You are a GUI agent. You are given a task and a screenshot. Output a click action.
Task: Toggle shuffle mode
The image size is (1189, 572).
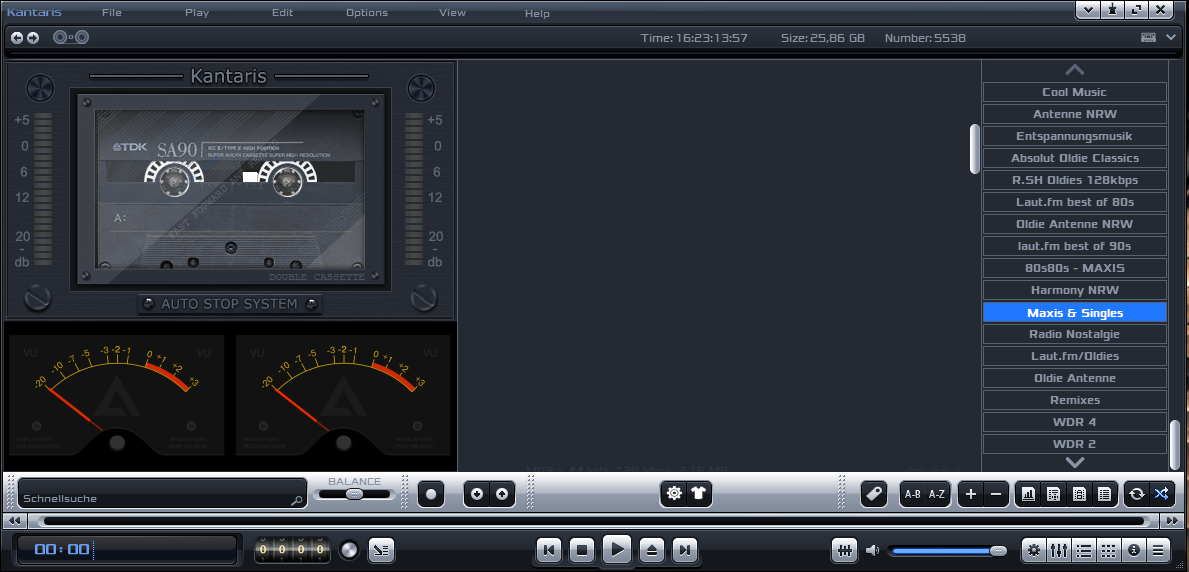point(1161,494)
